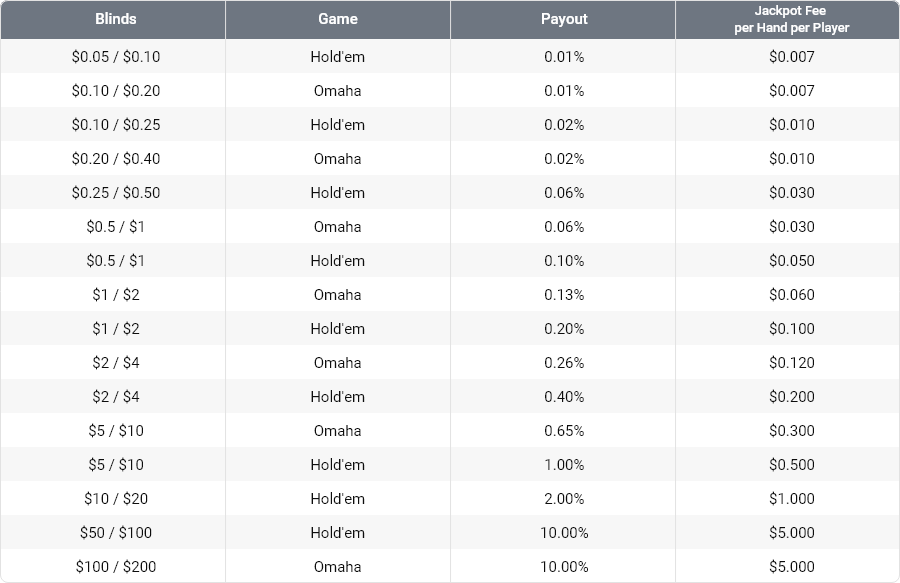This screenshot has width=900, height=583.
Task: Click the Game column header
Action: point(338,19)
